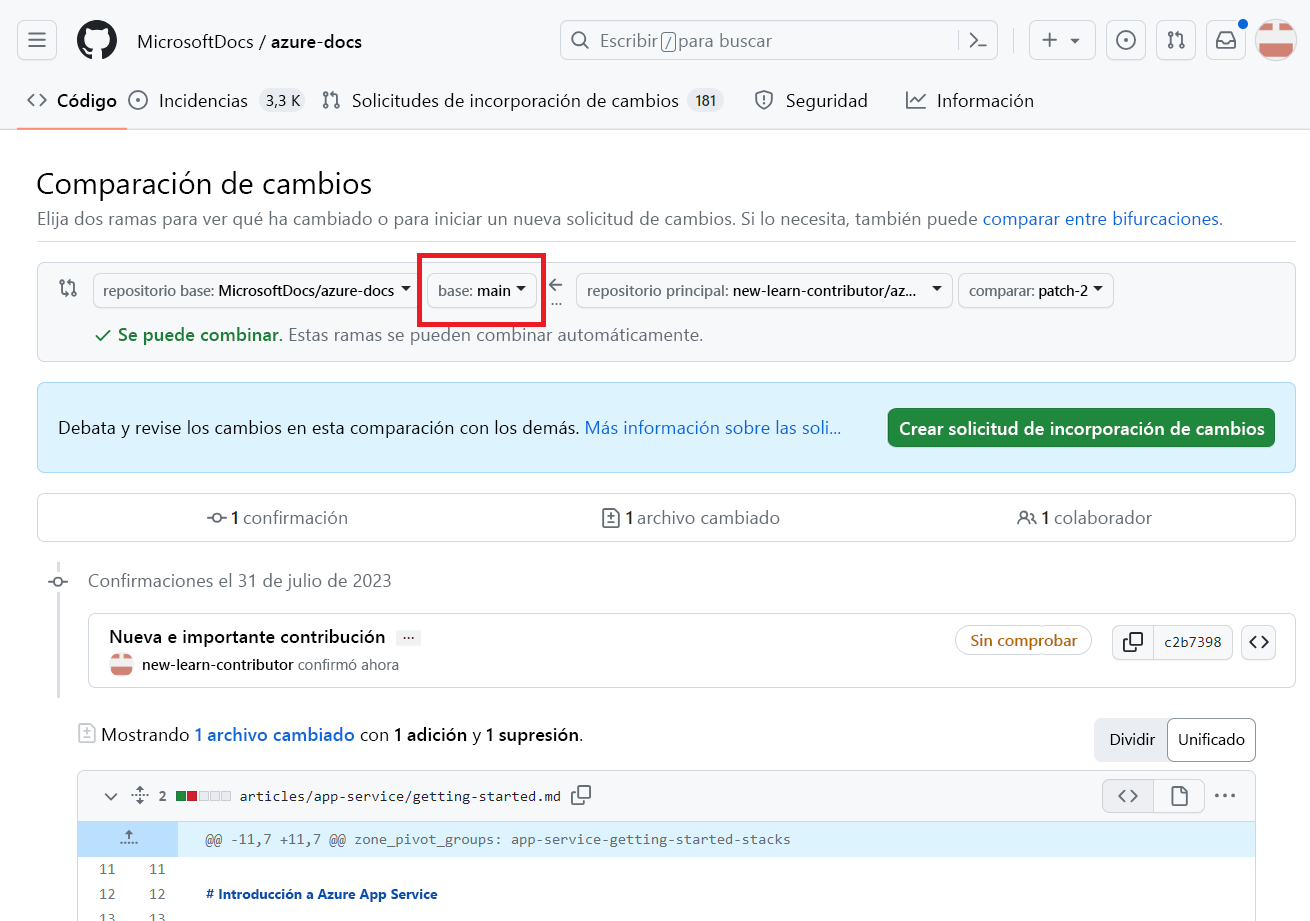Expand commit message ellipsis button

coord(408,638)
